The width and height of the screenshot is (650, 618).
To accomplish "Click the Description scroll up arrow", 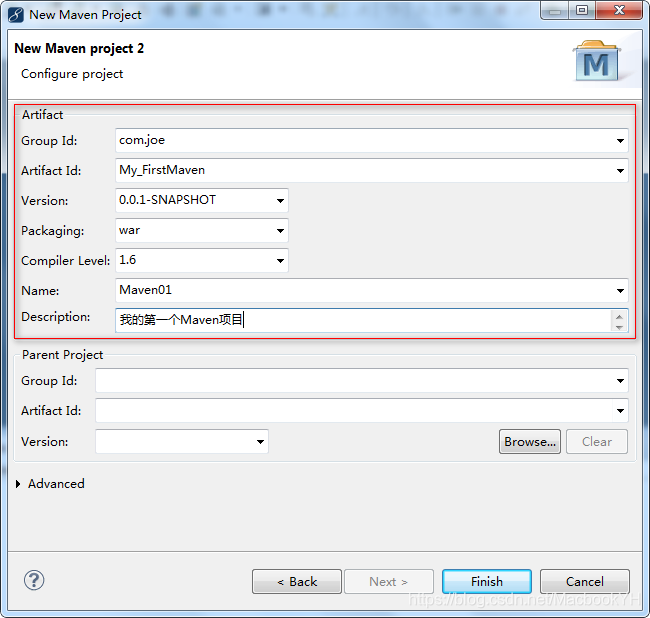I will 619,316.
